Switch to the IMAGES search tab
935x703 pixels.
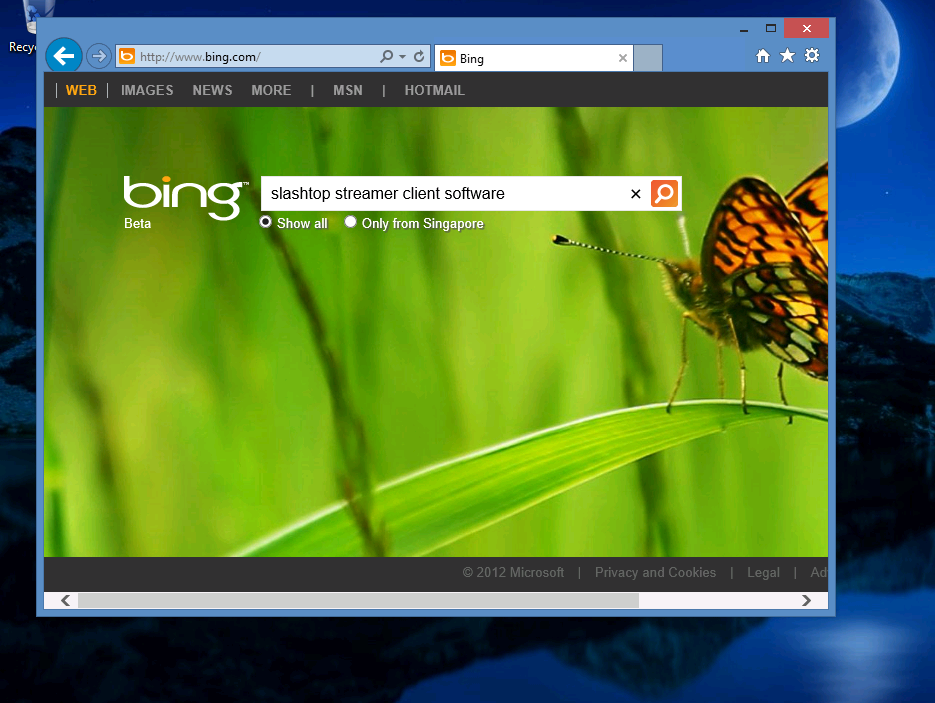(147, 90)
